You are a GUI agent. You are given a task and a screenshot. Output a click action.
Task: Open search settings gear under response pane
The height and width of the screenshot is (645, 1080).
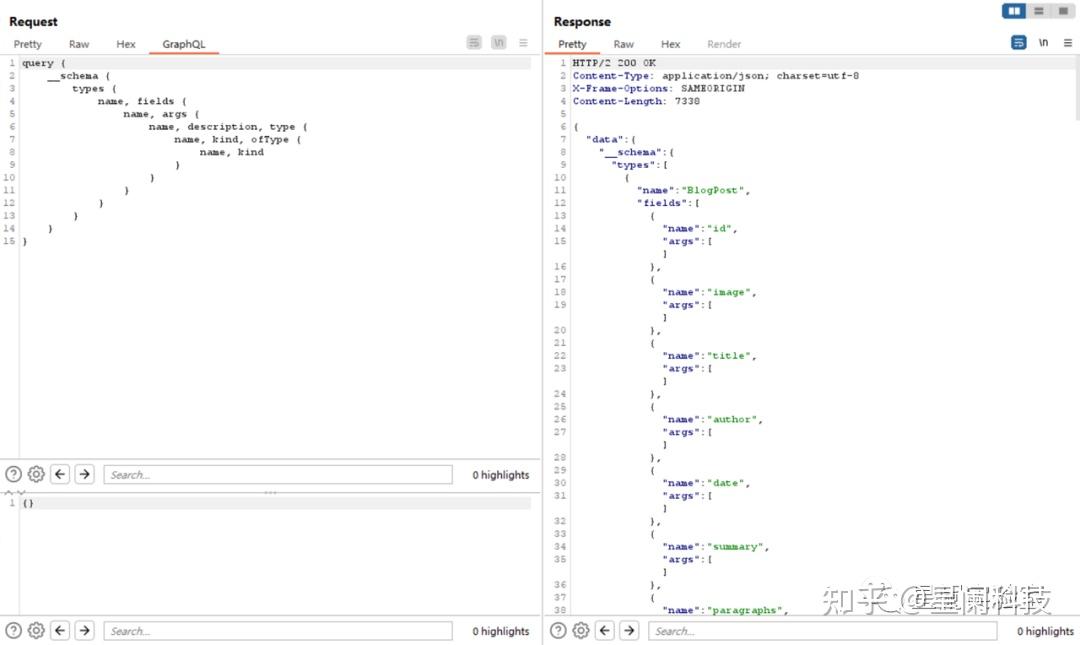(x=581, y=631)
